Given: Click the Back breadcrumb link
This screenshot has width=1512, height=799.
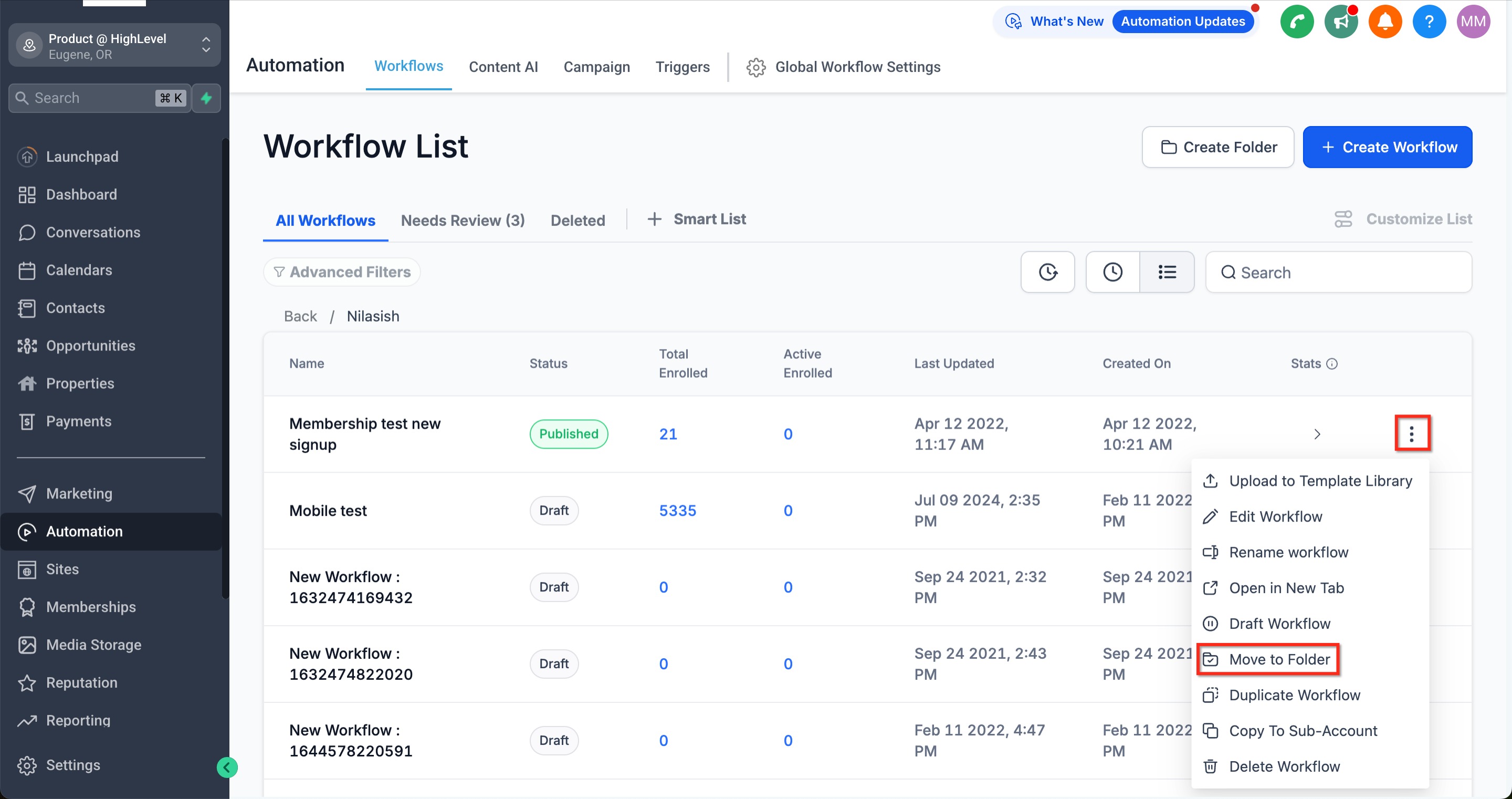Looking at the screenshot, I should click(300, 316).
